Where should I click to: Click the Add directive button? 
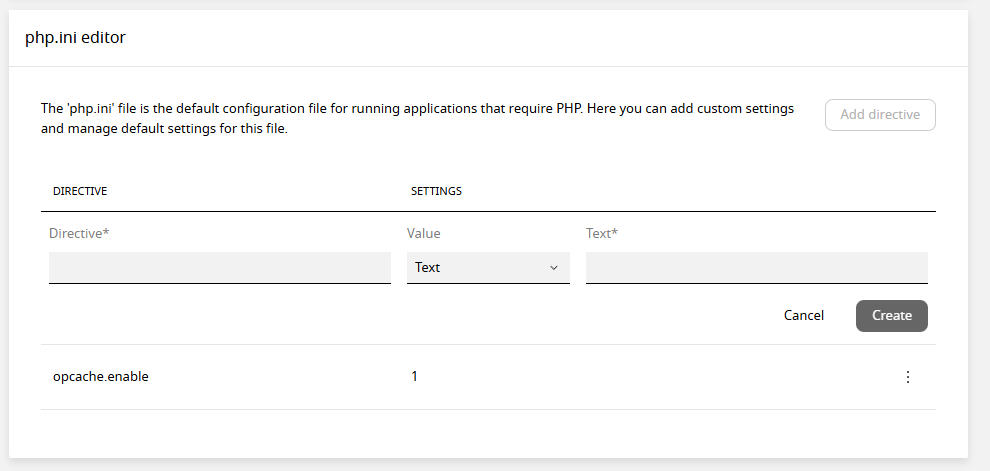[x=879, y=115]
